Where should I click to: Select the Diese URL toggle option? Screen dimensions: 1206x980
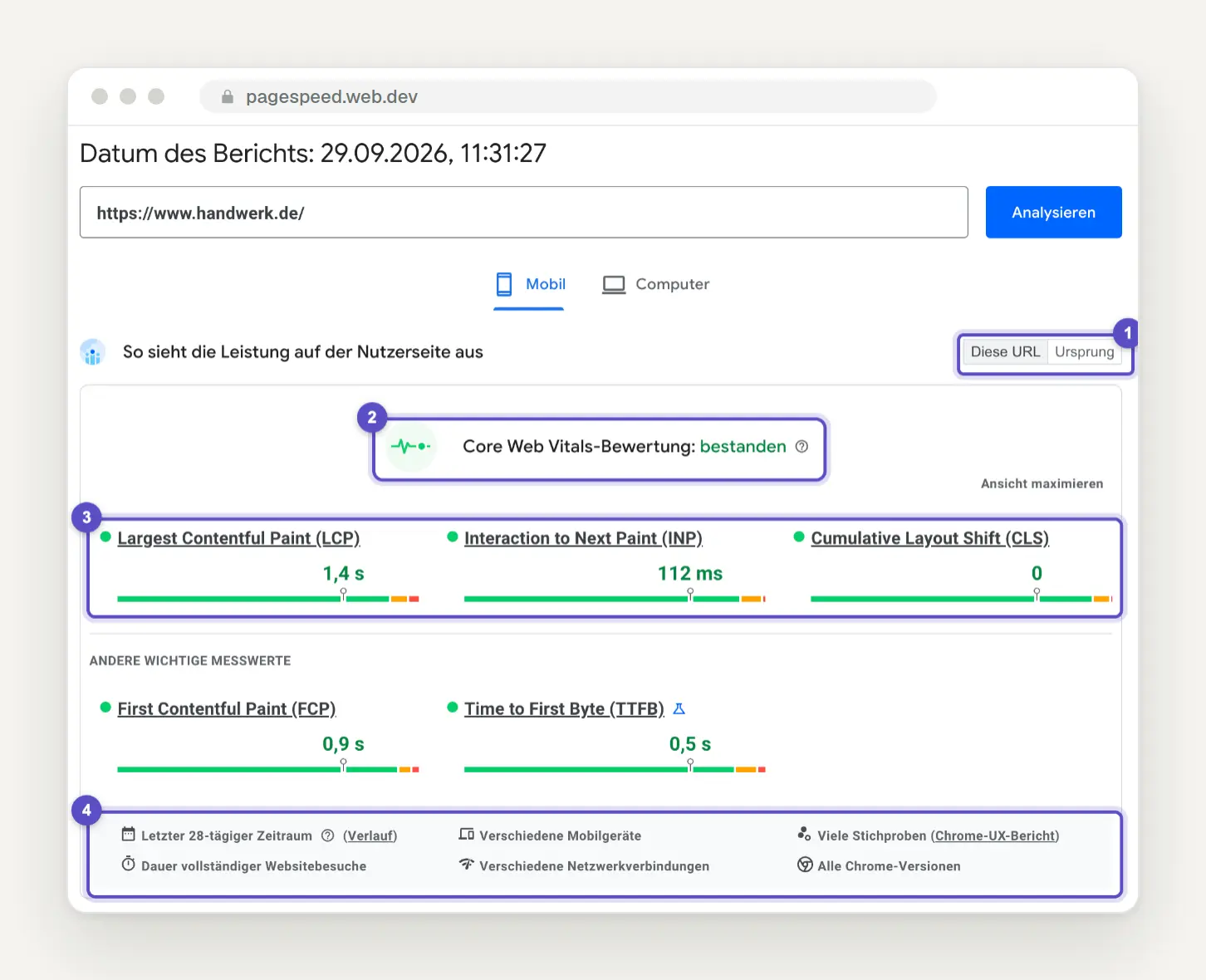coord(1005,352)
